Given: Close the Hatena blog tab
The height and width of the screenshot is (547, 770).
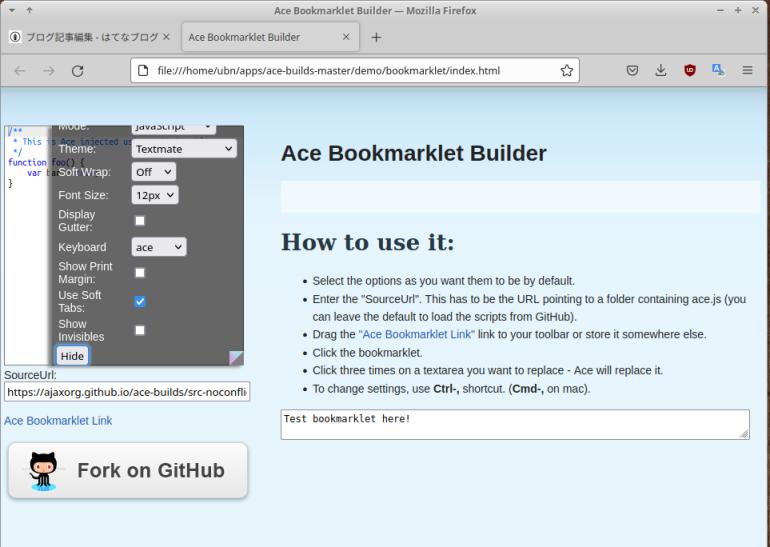Looking at the screenshot, I should 166,37.
